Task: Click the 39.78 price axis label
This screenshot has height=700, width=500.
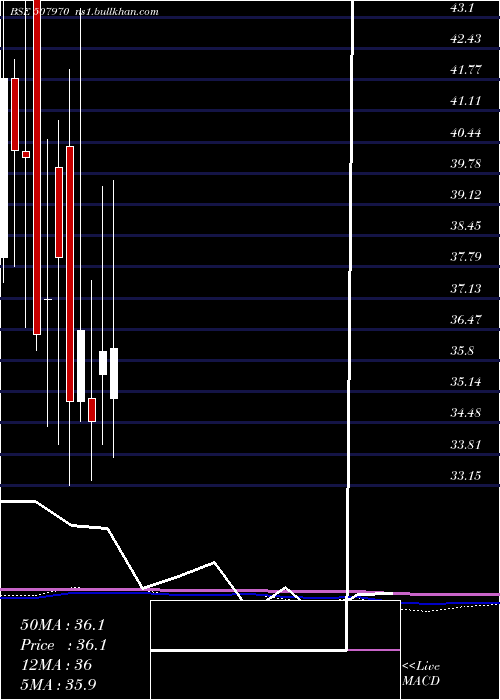Action: (466, 164)
